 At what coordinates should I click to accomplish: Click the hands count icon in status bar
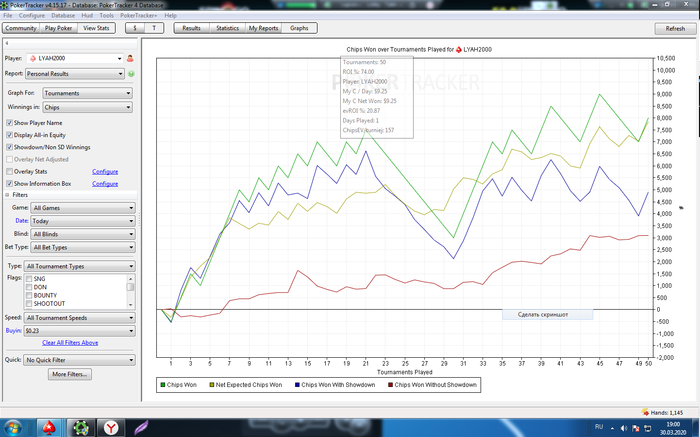[645, 412]
